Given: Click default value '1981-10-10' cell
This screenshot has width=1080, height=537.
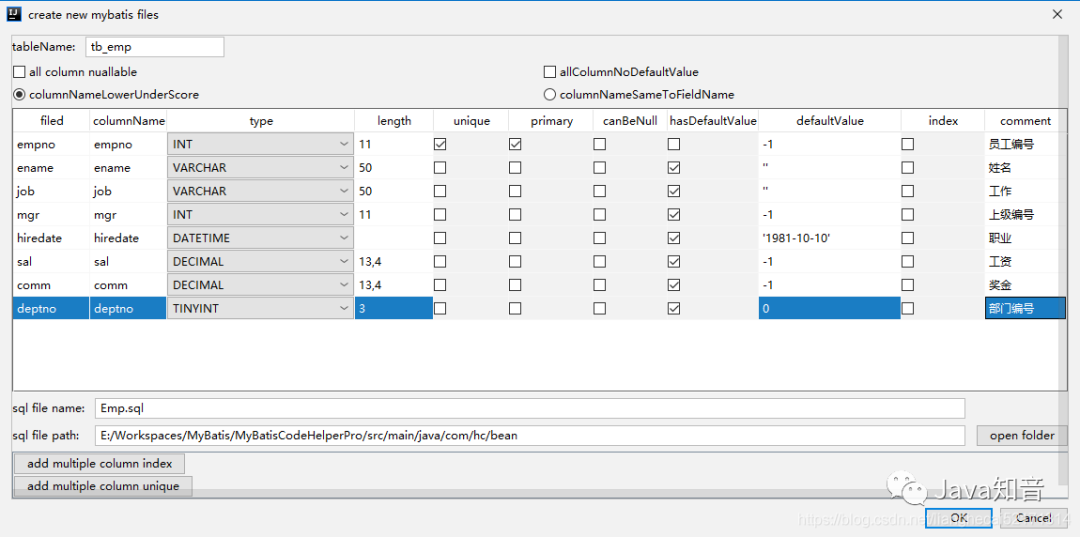Looking at the screenshot, I should (x=829, y=238).
